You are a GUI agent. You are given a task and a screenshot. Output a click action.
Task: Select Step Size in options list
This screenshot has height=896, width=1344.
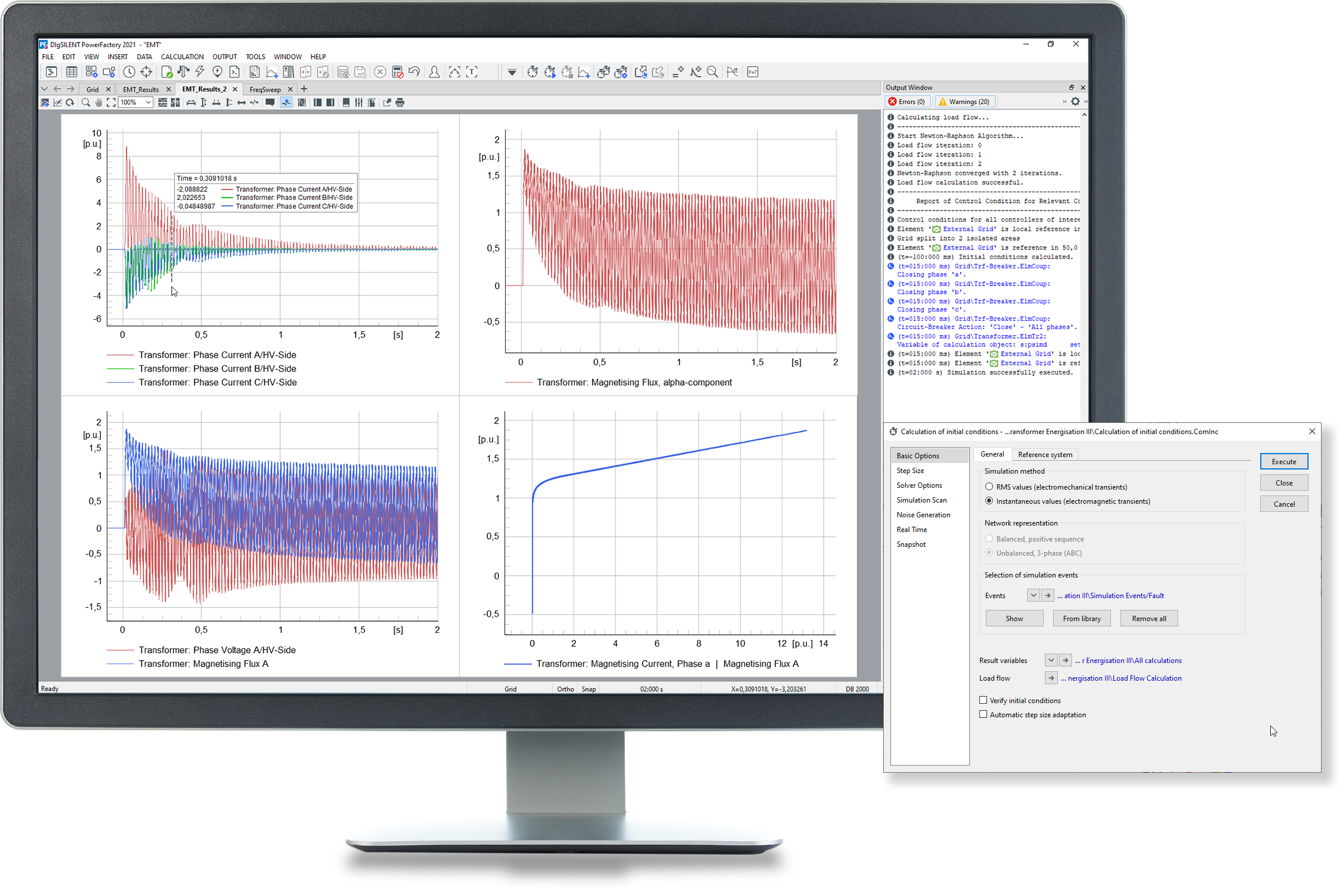click(910, 471)
